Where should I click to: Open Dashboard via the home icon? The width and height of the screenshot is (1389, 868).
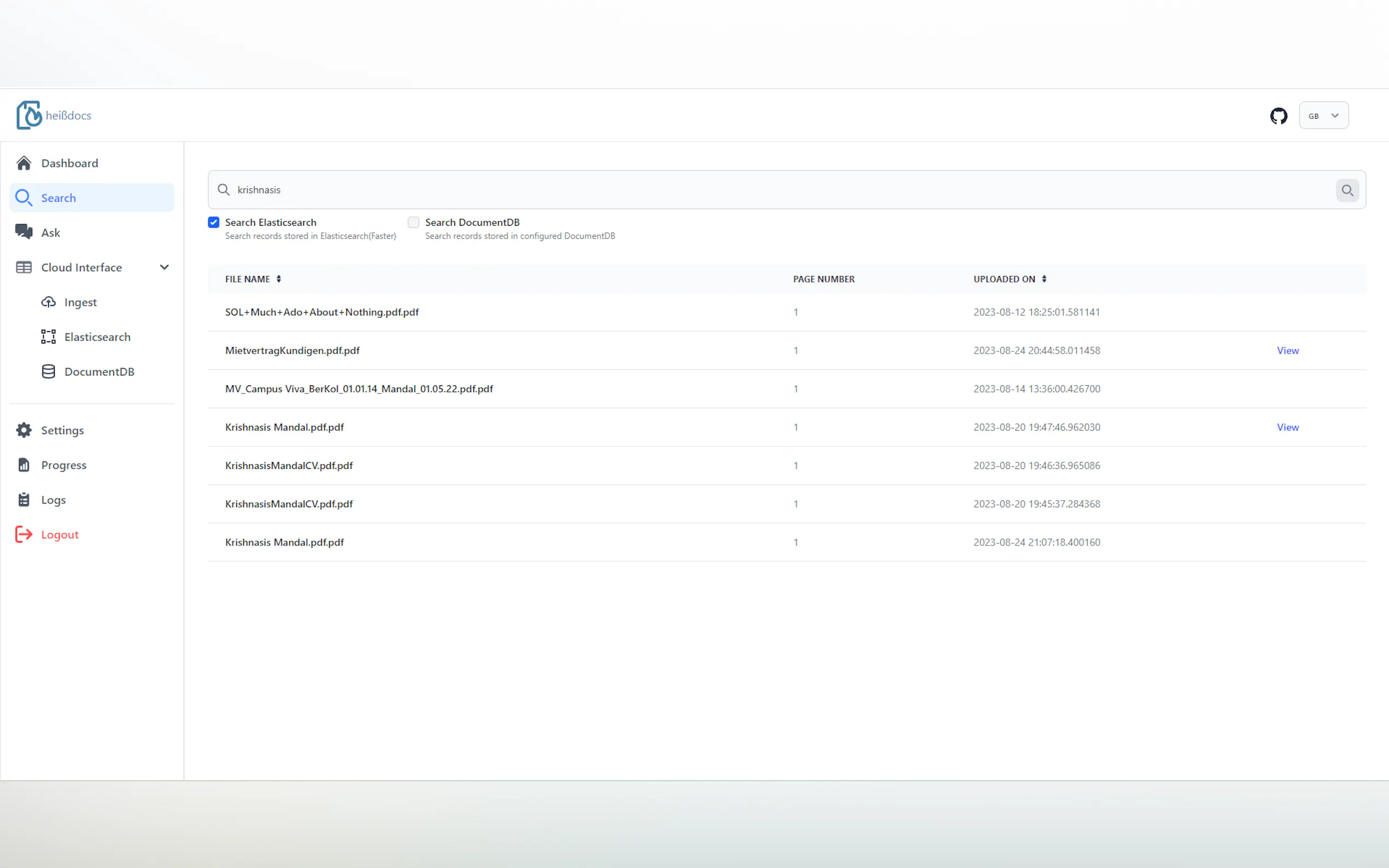(x=24, y=163)
